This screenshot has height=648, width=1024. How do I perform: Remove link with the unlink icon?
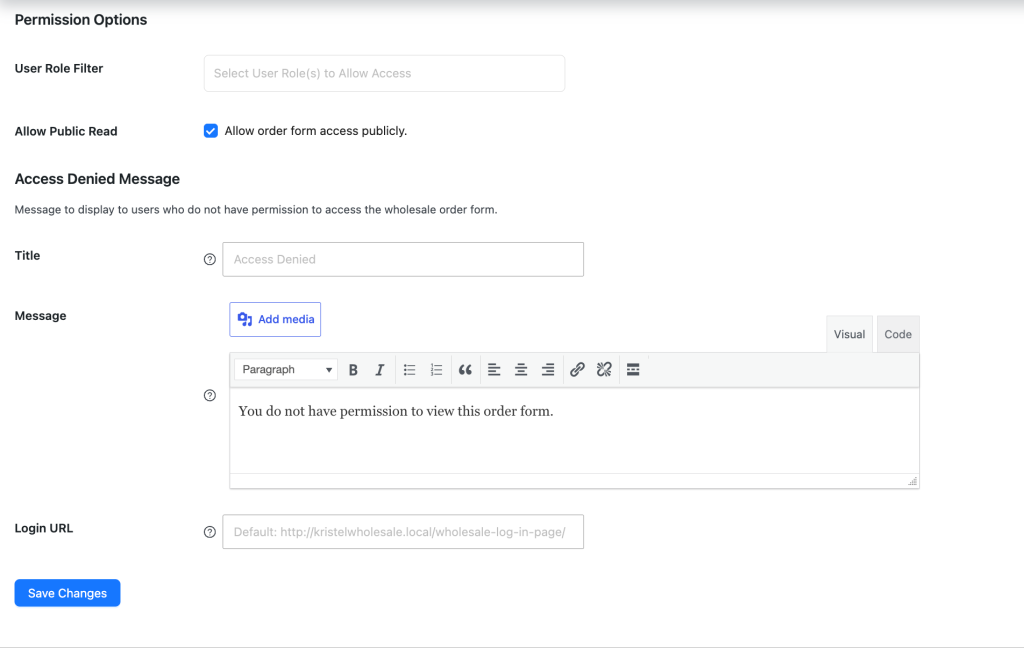(604, 370)
